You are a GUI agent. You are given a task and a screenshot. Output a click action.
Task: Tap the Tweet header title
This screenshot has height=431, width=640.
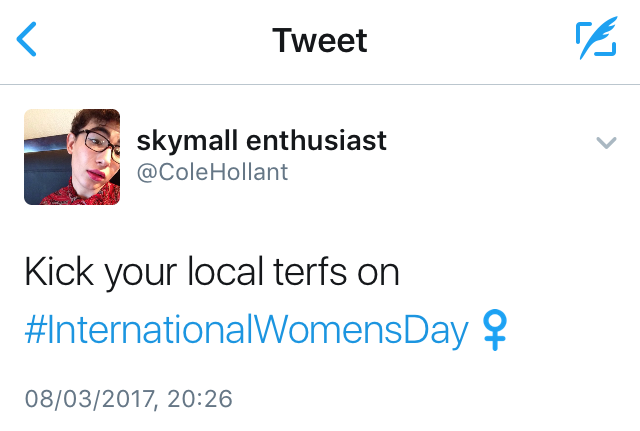[320, 40]
